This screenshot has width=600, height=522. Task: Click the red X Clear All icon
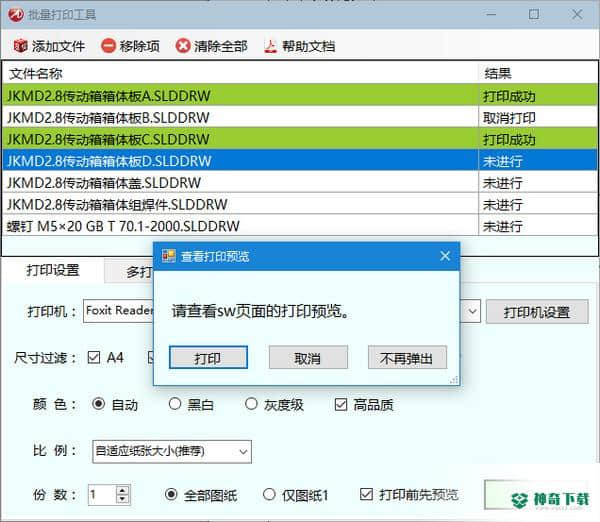coord(183,46)
